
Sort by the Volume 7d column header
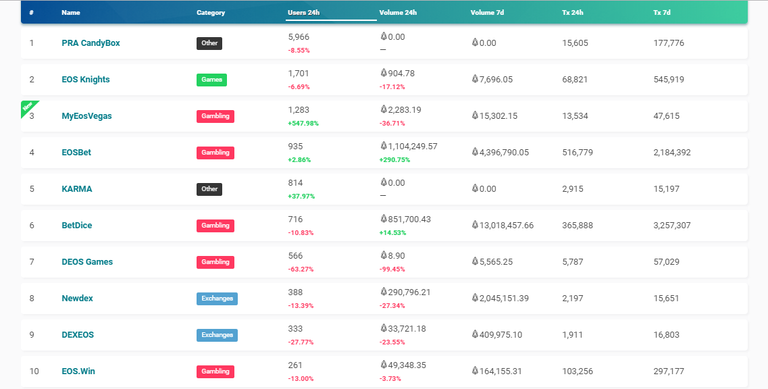pyautogui.click(x=487, y=13)
